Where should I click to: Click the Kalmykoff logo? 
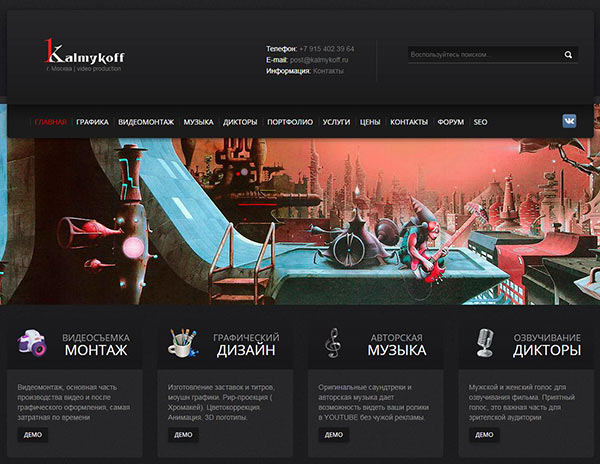point(84,51)
